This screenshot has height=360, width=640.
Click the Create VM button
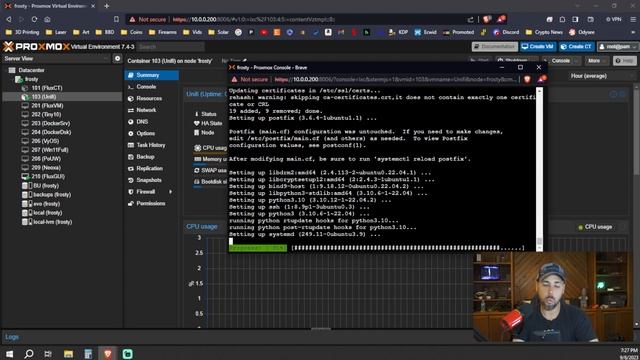click(x=538, y=47)
